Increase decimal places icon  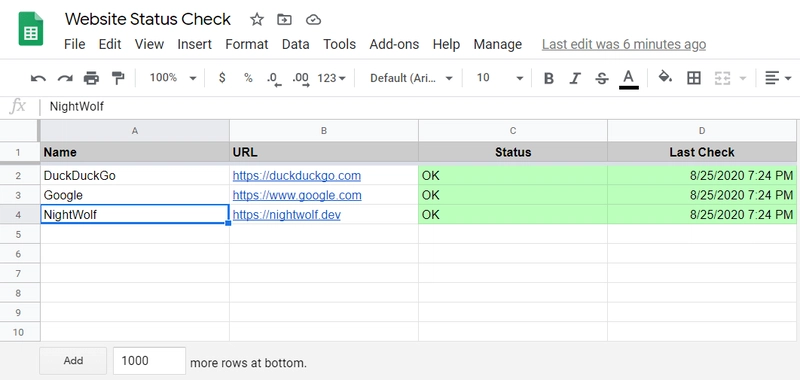(301, 79)
